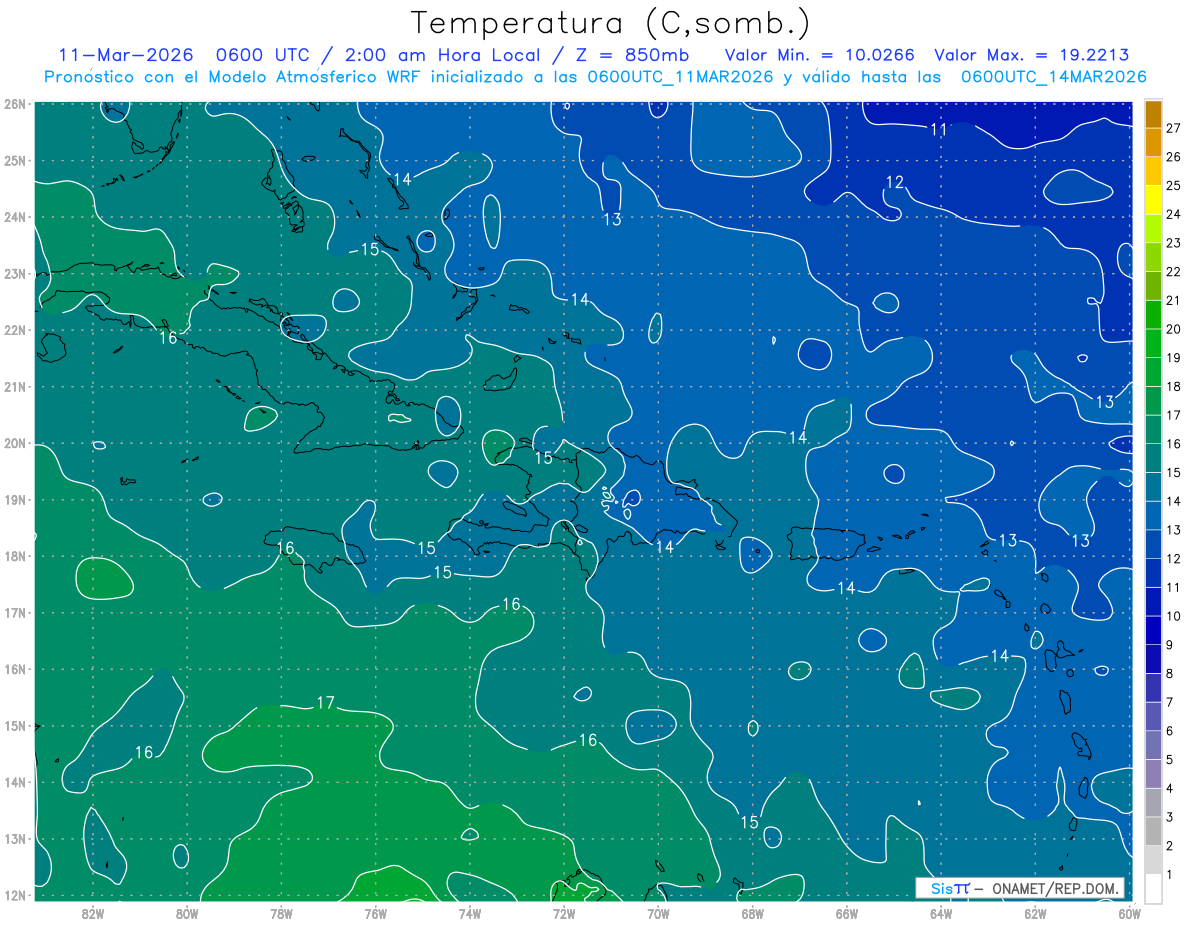
Task: Click latitude axis label '25N'
Action: click(x=14, y=160)
